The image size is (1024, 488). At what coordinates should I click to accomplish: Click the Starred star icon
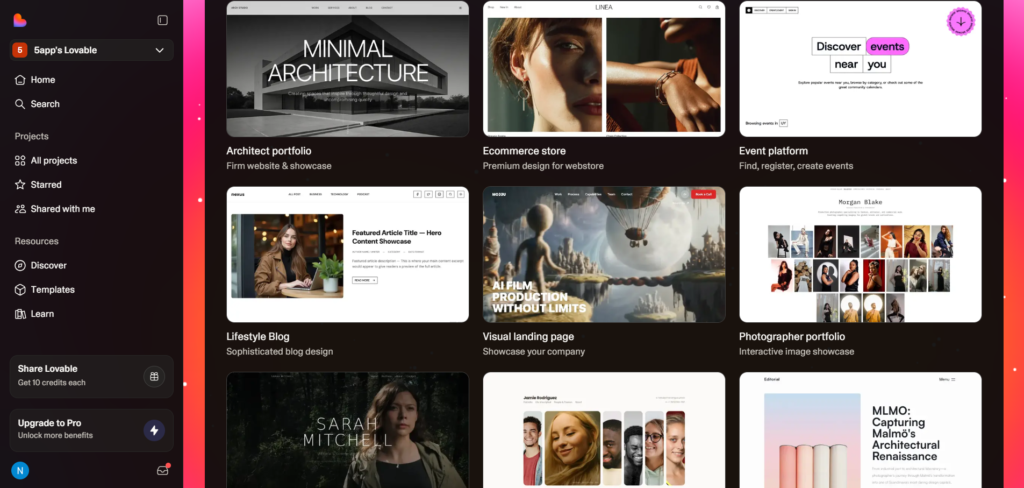tap(20, 185)
